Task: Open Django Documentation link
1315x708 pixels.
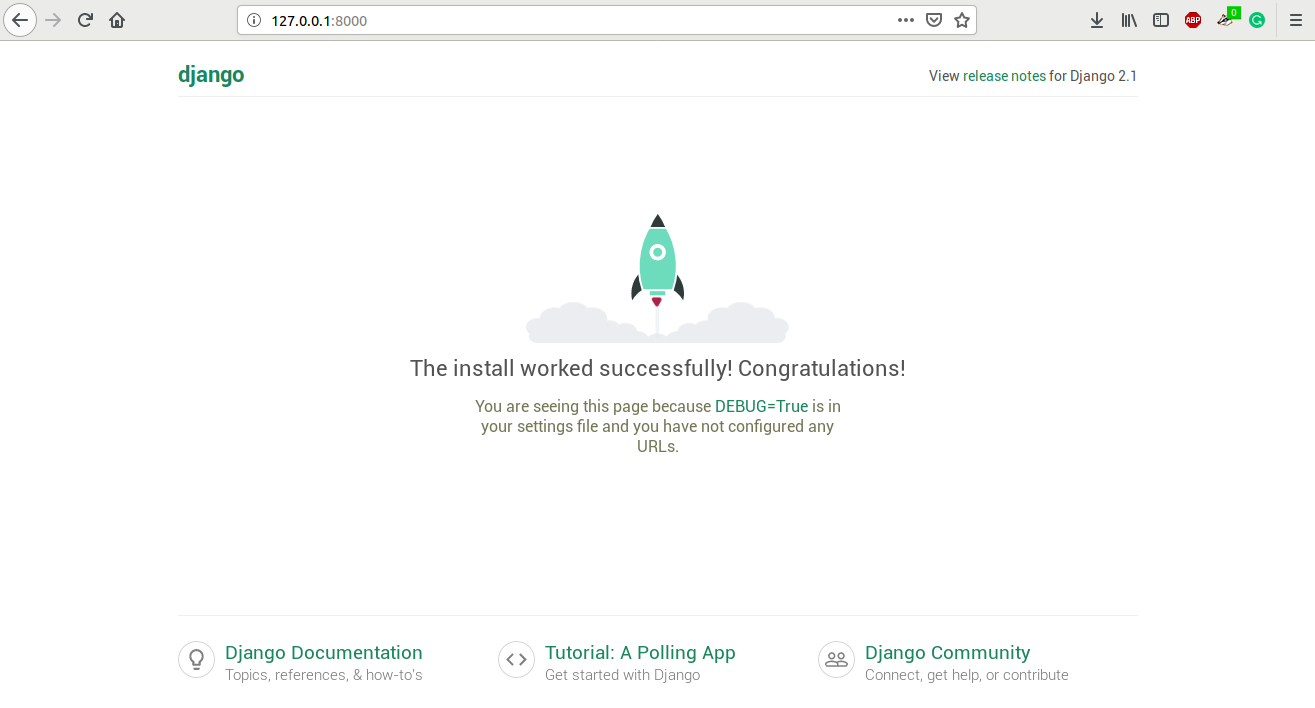Action: tap(324, 653)
